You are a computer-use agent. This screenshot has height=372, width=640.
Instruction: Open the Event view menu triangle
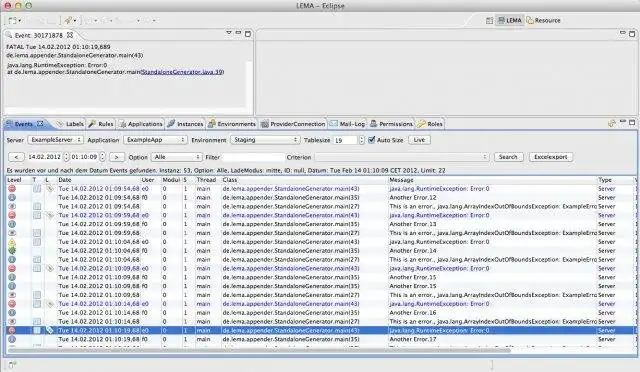coord(229,33)
